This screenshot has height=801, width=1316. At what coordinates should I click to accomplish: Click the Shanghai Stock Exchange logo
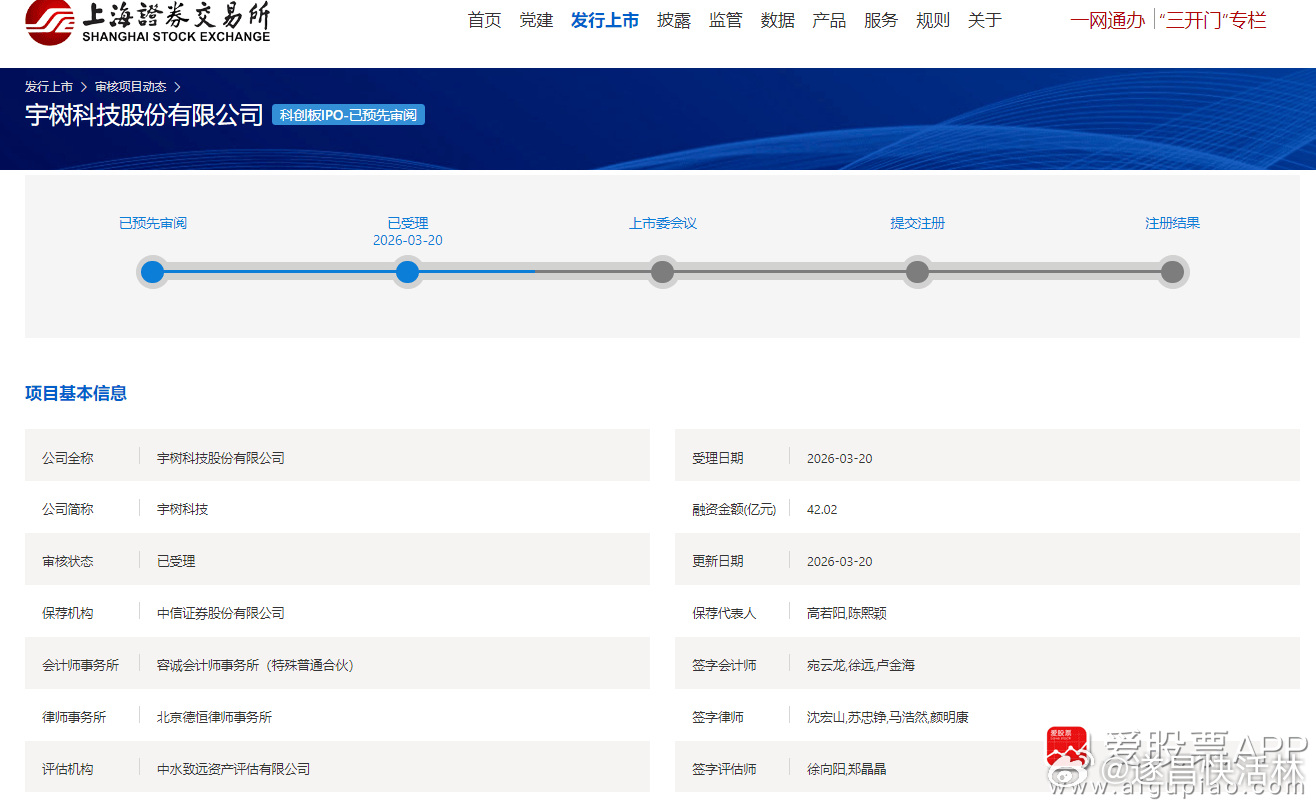click(148, 23)
